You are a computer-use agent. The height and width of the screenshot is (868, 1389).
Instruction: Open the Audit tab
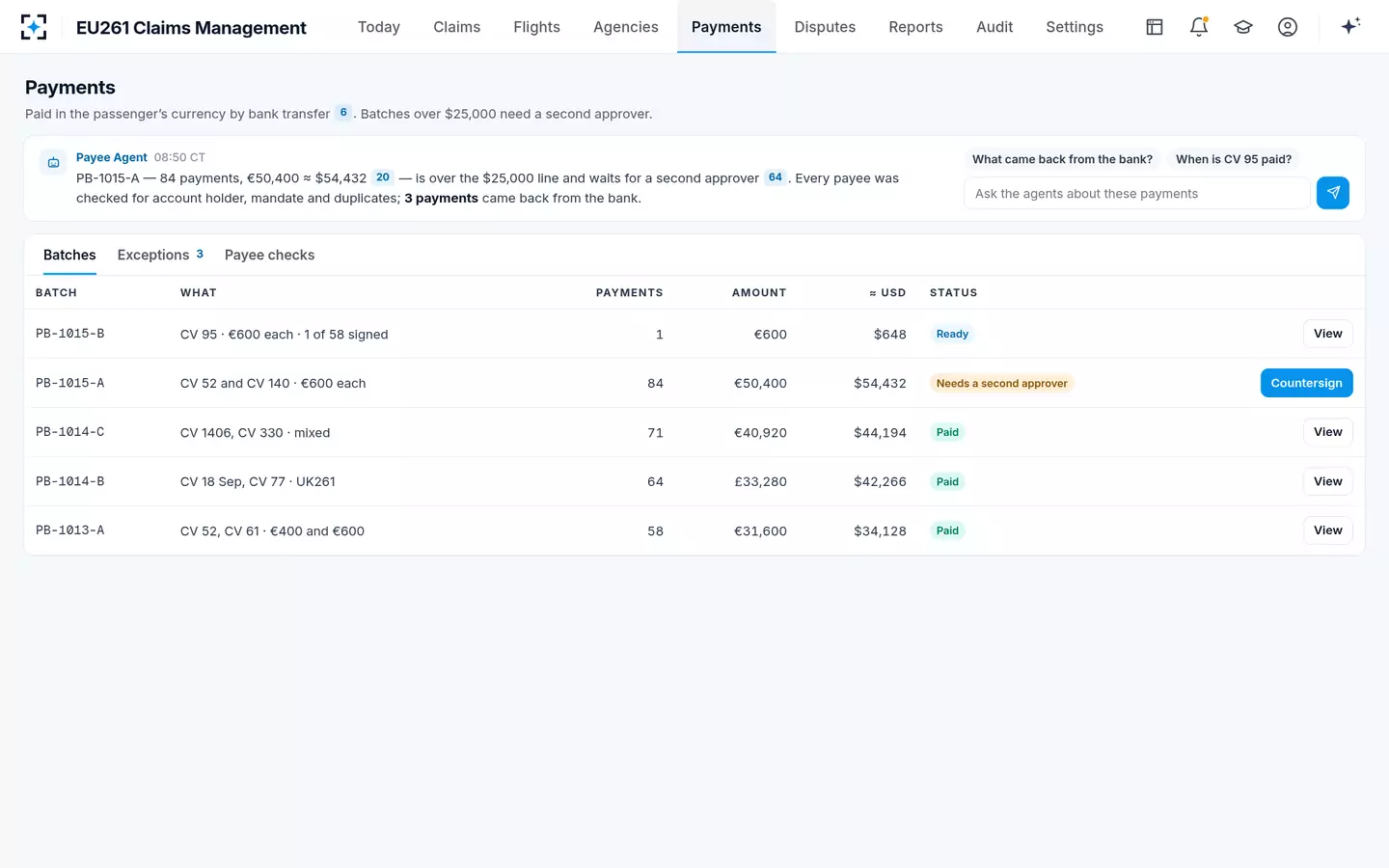point(994,27)
